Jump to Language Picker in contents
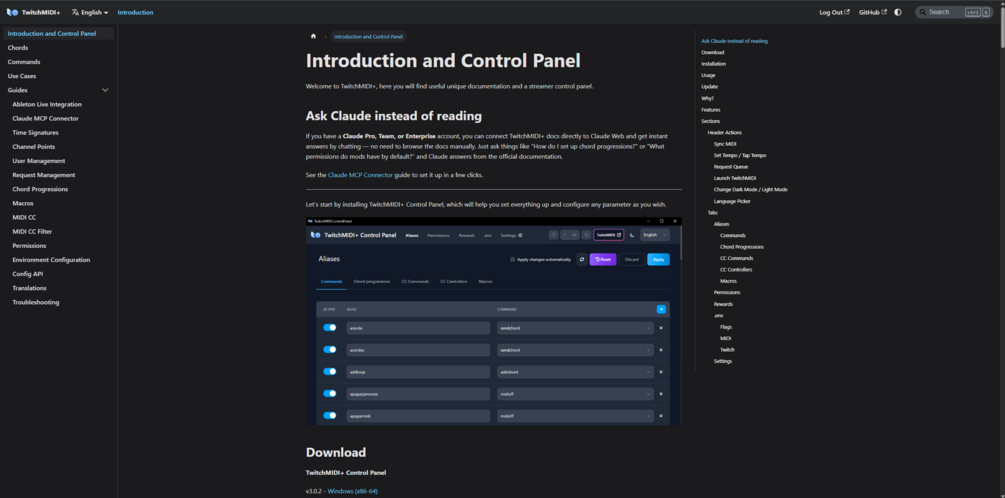1005x498 pixels. (x=732, y=201)
